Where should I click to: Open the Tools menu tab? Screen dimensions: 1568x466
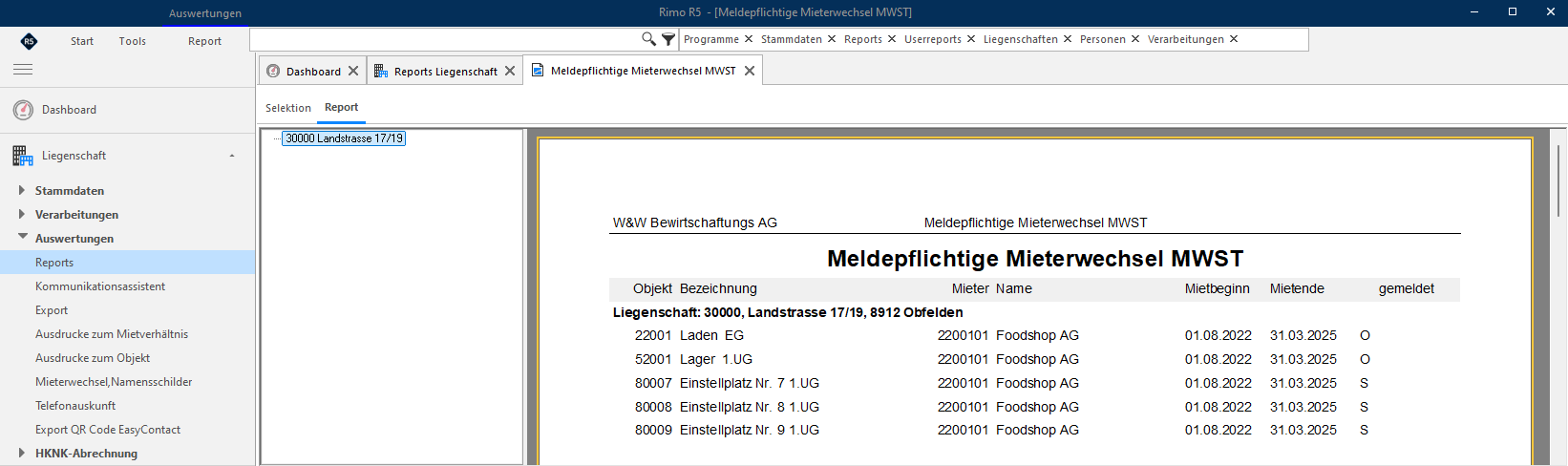[x=133, y=41]
